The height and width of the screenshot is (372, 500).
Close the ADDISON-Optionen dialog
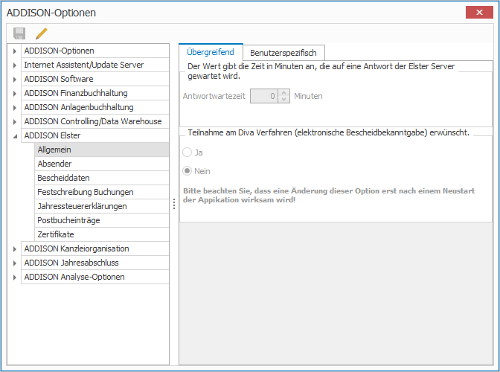(479, 12)
